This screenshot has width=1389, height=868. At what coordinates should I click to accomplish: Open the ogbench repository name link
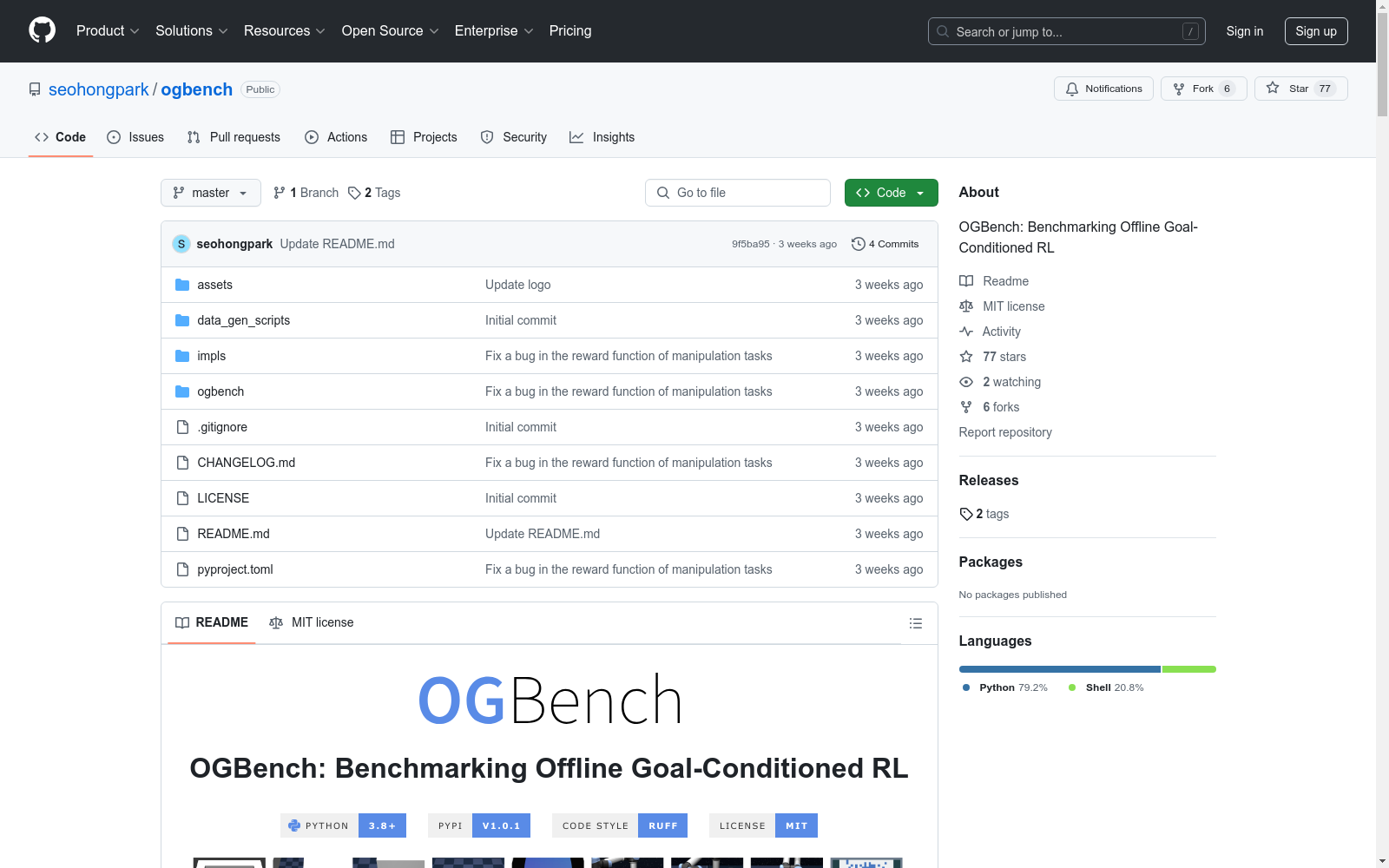tap(197, 89)
